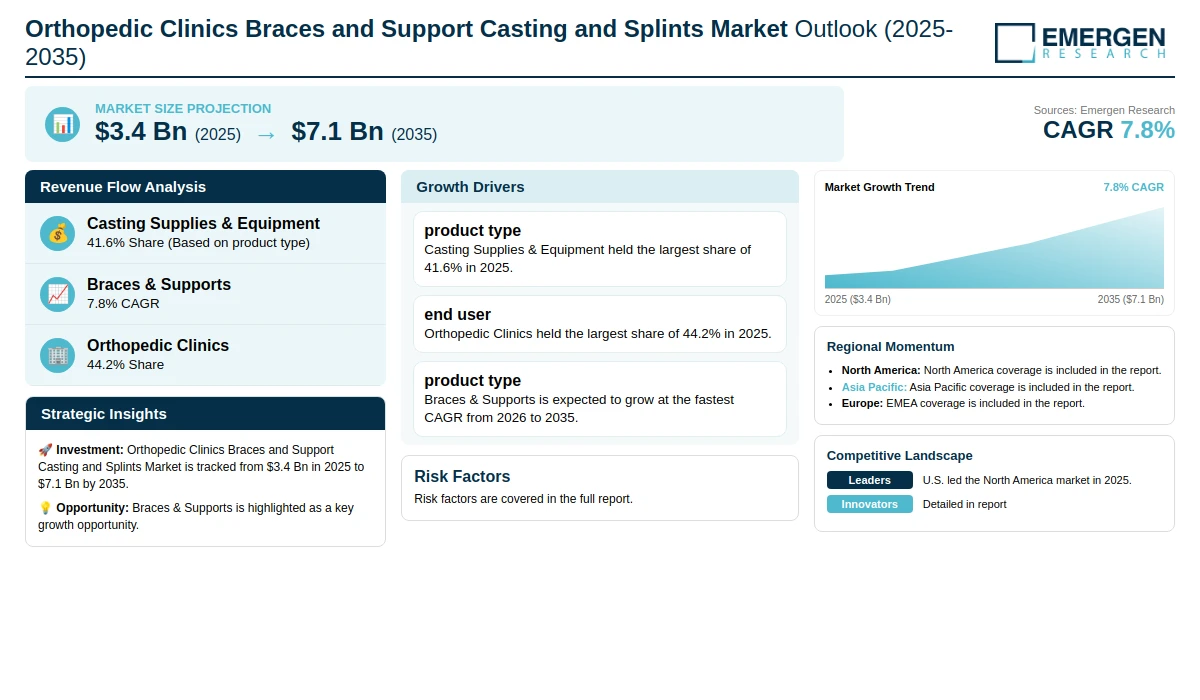Click the building Orthopedic Clinics icon
Screen dimensions: 1200x700
coord(58,355)
